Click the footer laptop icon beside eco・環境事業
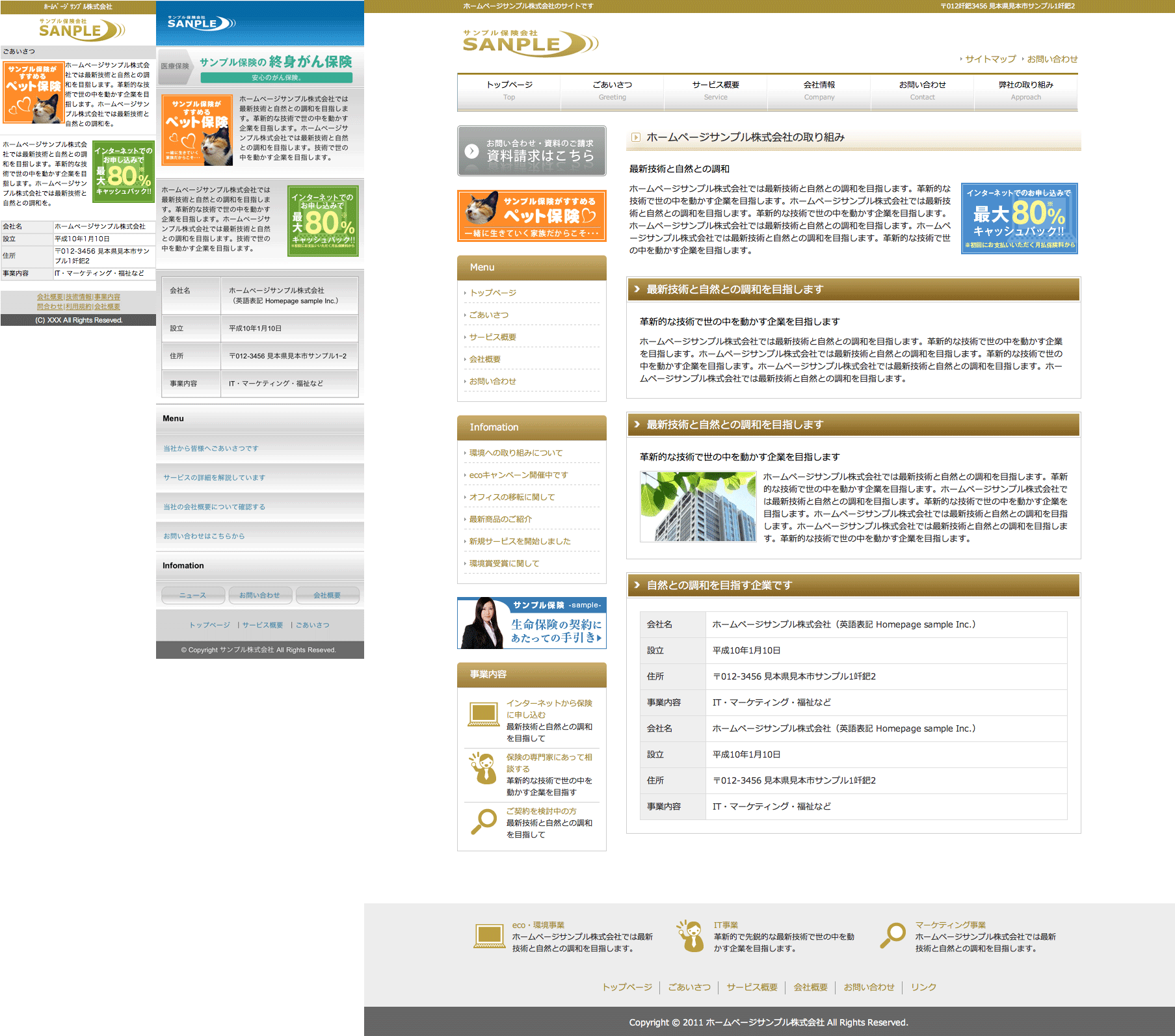The width and height of the screenshot is (1175, 1036). pos(489,936)
